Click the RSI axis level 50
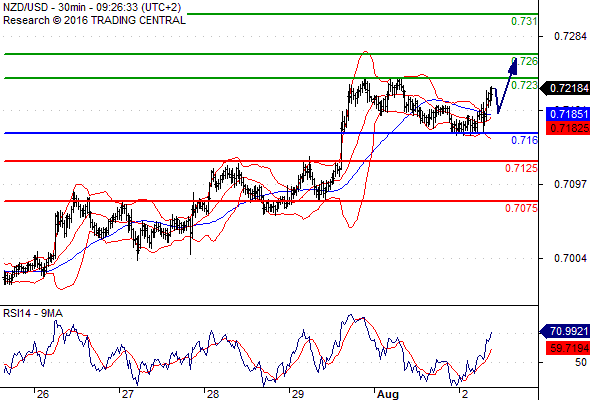The width and height of the screenshot is (590, 400). coord(581,362)
